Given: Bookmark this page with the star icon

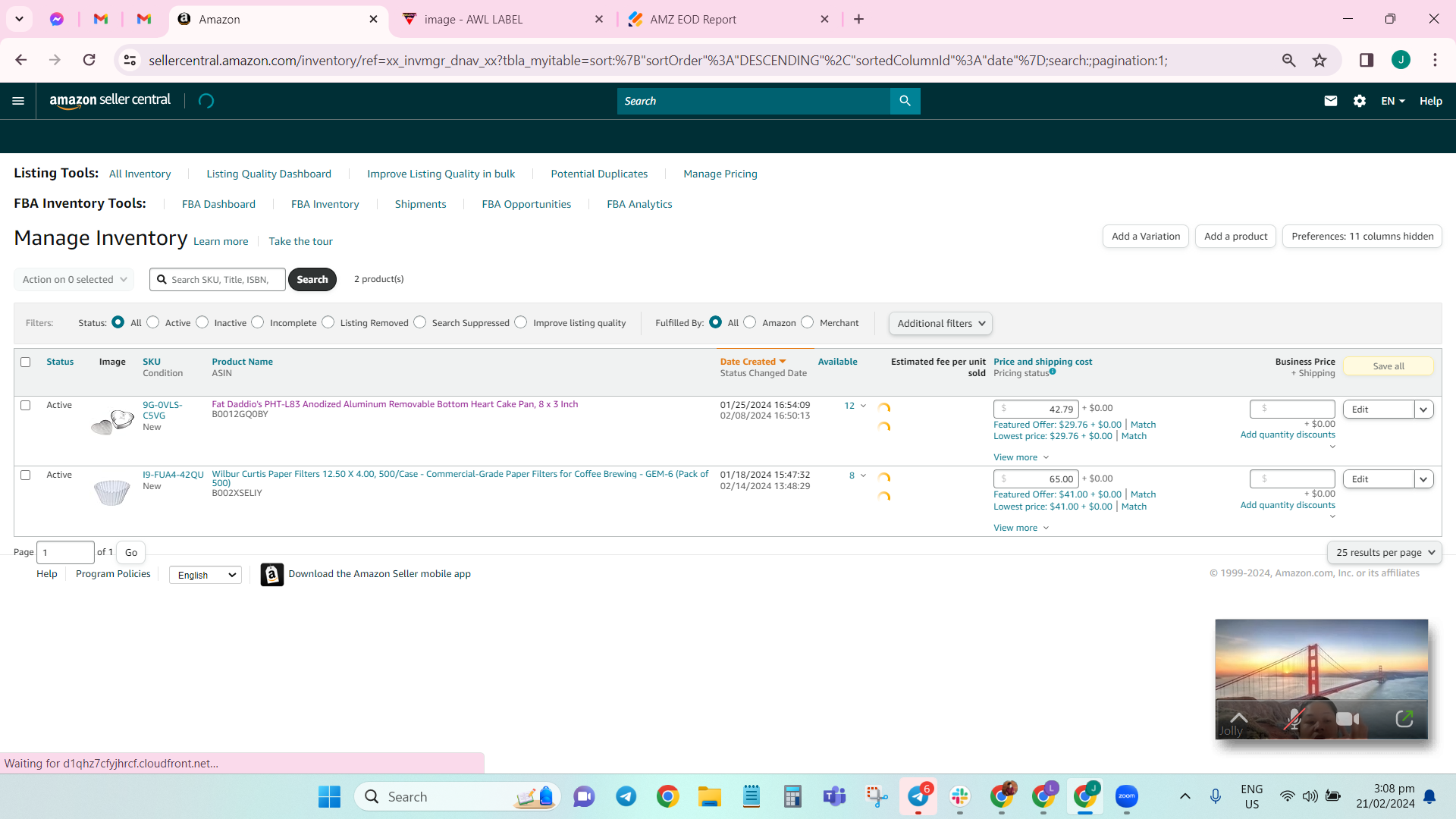Looking at the screenshot, I should pyautogui.click(x=1320, y=60).
